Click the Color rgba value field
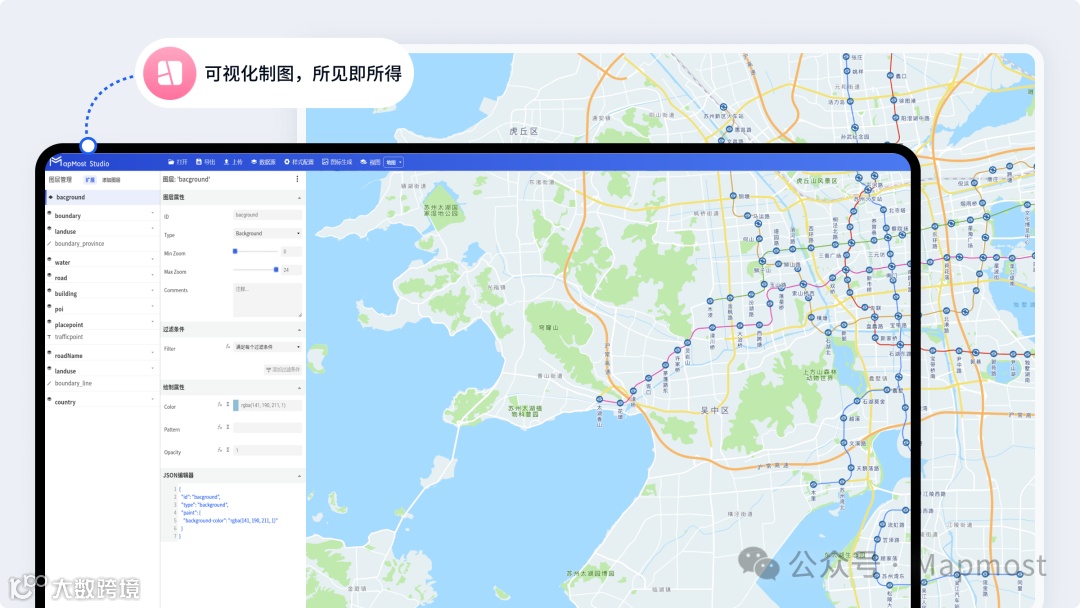This screenshot has height=608, width=1080. pos(271,406)
